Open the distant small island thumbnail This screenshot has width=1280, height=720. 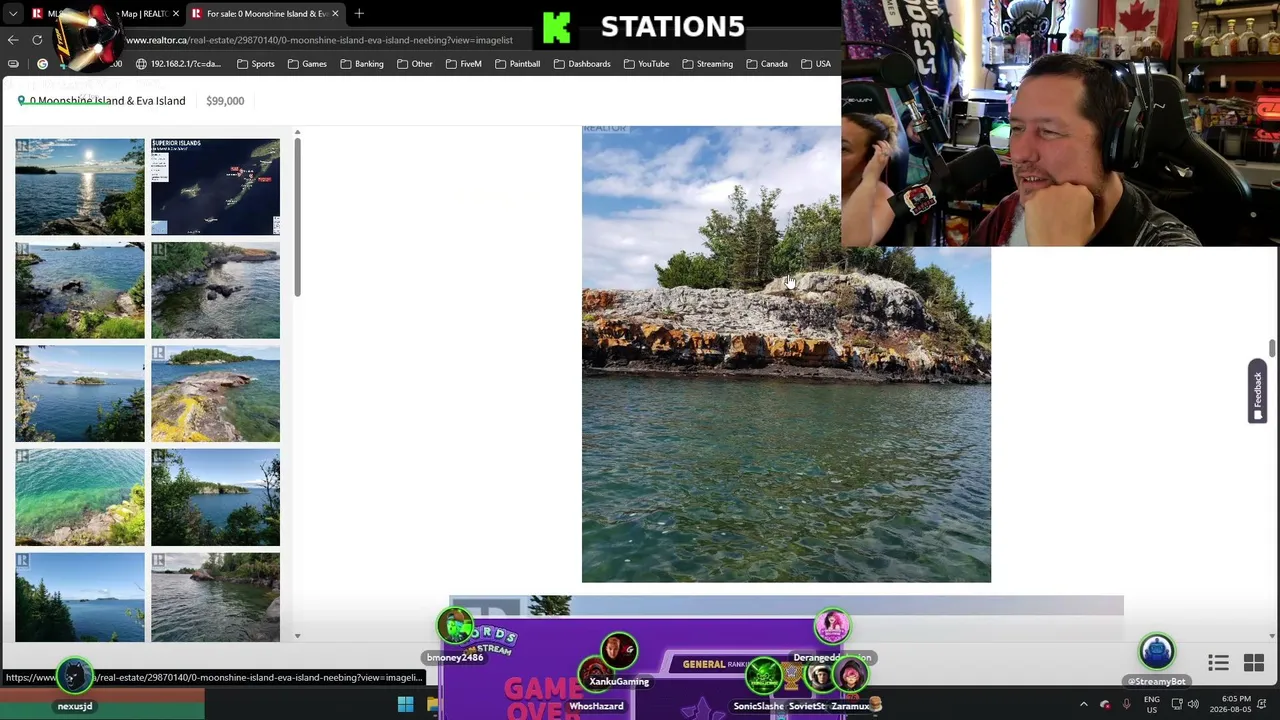pyautogui.click(x=80, y=394)
